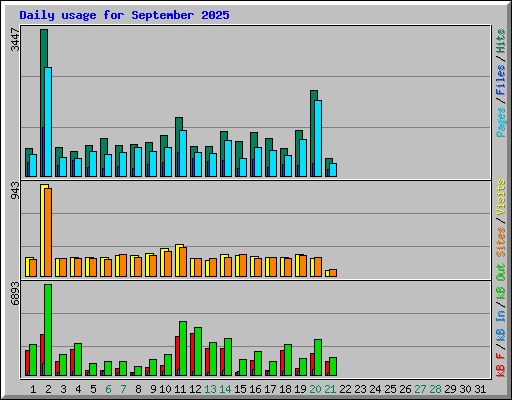Select green weekend day 7 label
Image resolution: width=512 pixels, height=400 pixels.
[123, 389]
